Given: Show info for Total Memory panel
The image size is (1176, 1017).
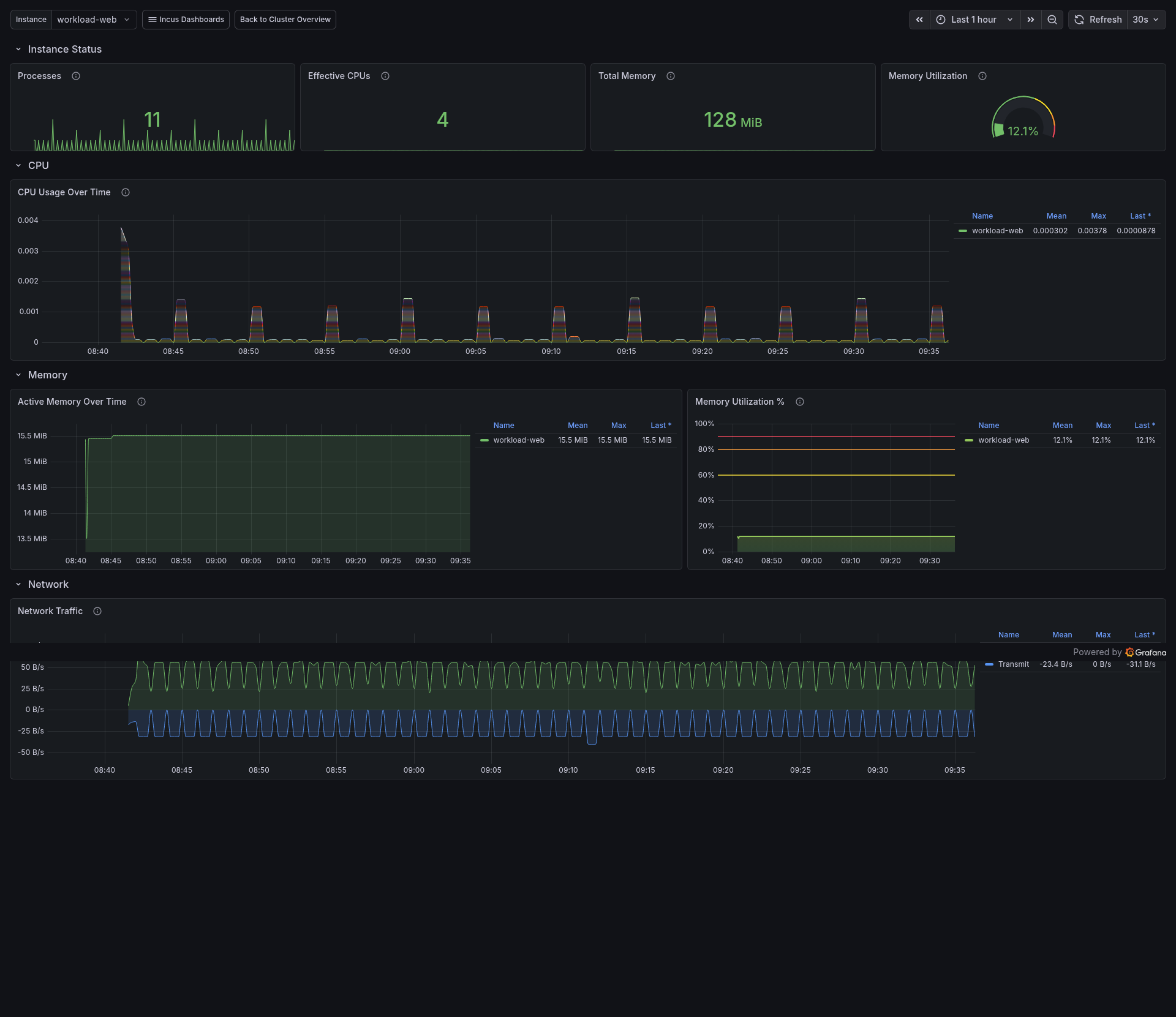Looking at the screenshot, I should pyautogui.click(x=671, y=76).
